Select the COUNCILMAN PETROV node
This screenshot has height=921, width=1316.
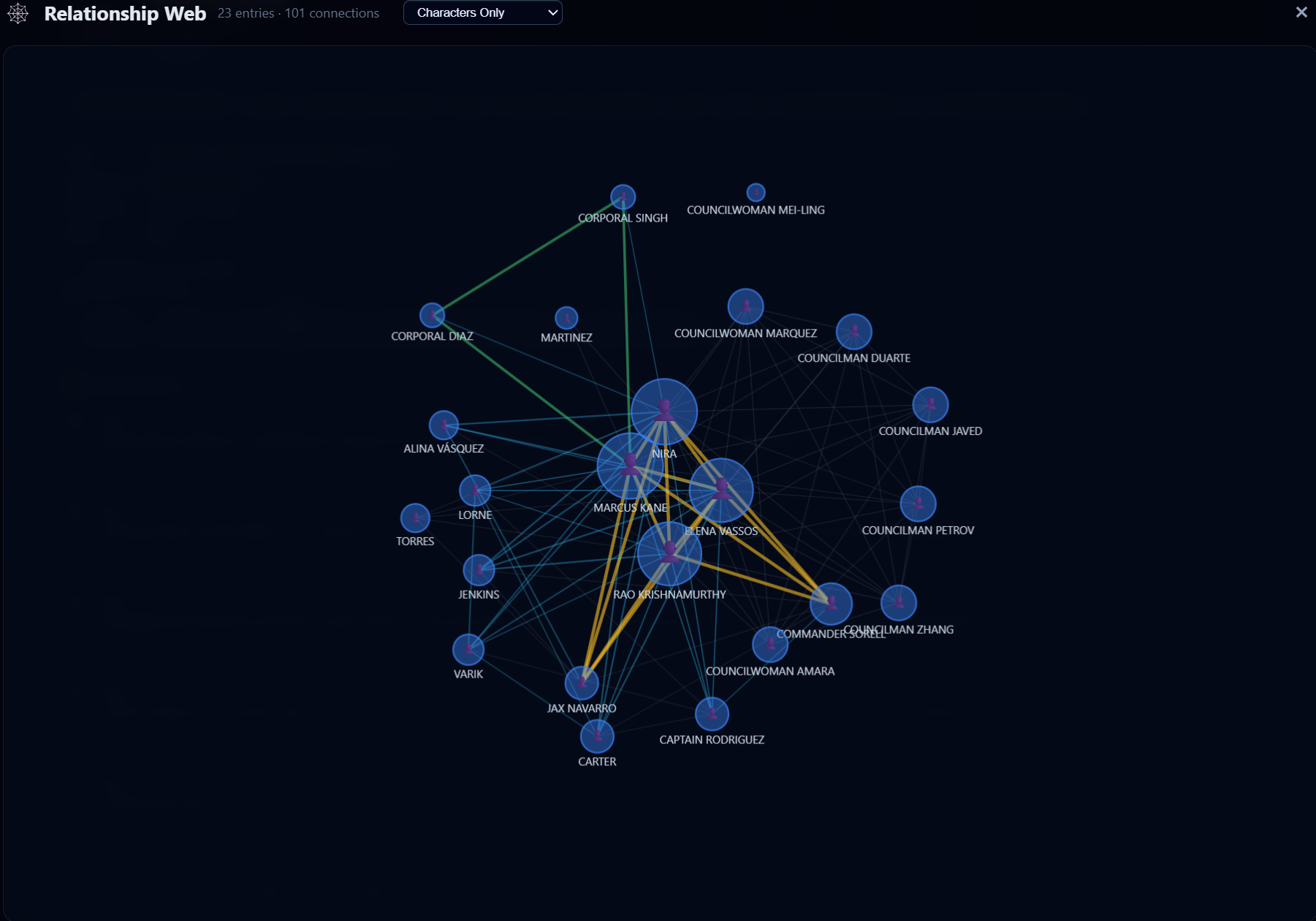pos(919,504)
